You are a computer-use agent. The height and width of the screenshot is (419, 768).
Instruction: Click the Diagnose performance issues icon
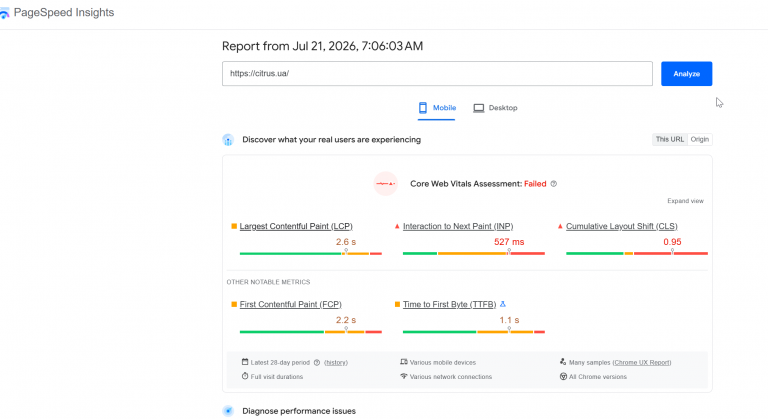228,411
